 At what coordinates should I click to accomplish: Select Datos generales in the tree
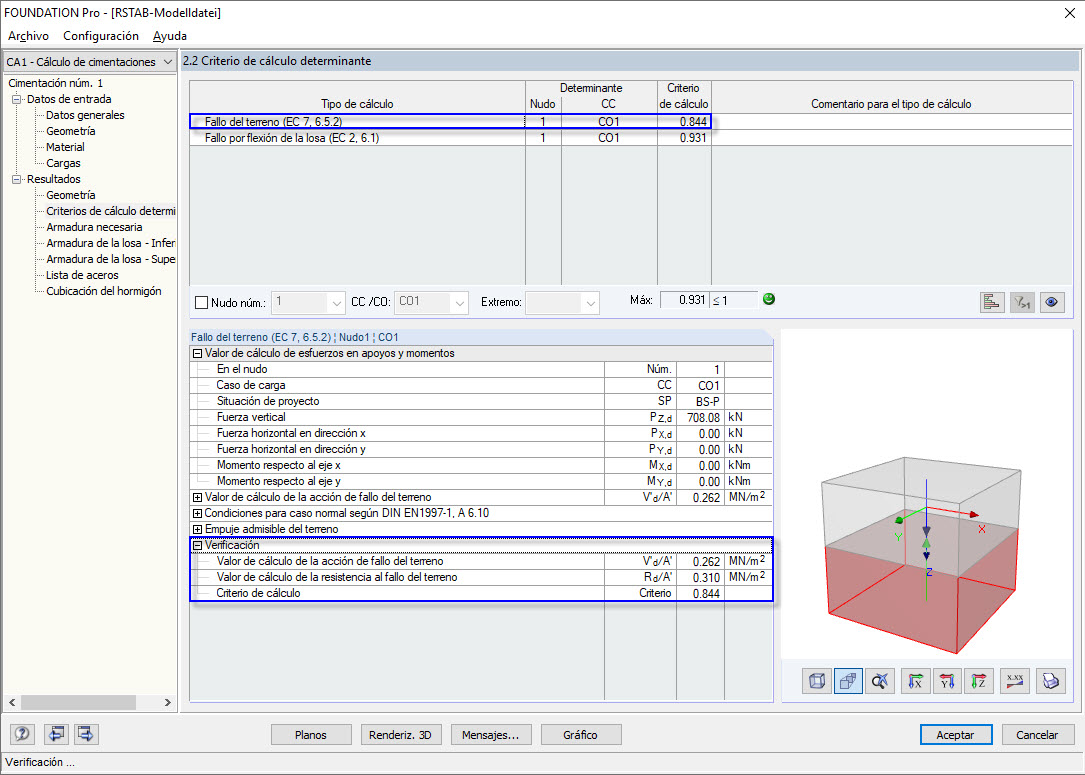85,115
